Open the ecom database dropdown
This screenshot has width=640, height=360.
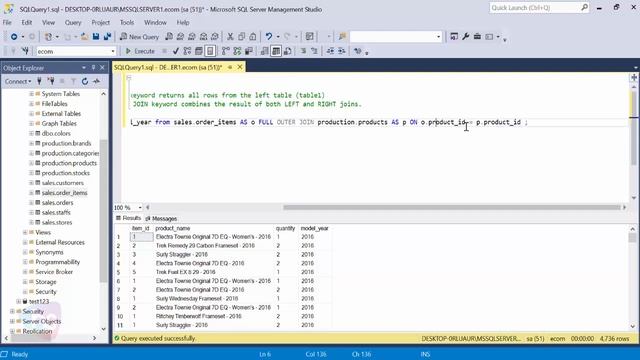coord(113,51)
